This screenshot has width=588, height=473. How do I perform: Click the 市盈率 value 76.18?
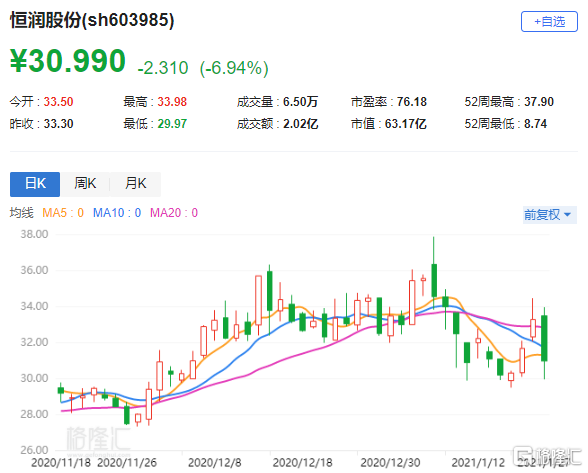click(412, 102)
